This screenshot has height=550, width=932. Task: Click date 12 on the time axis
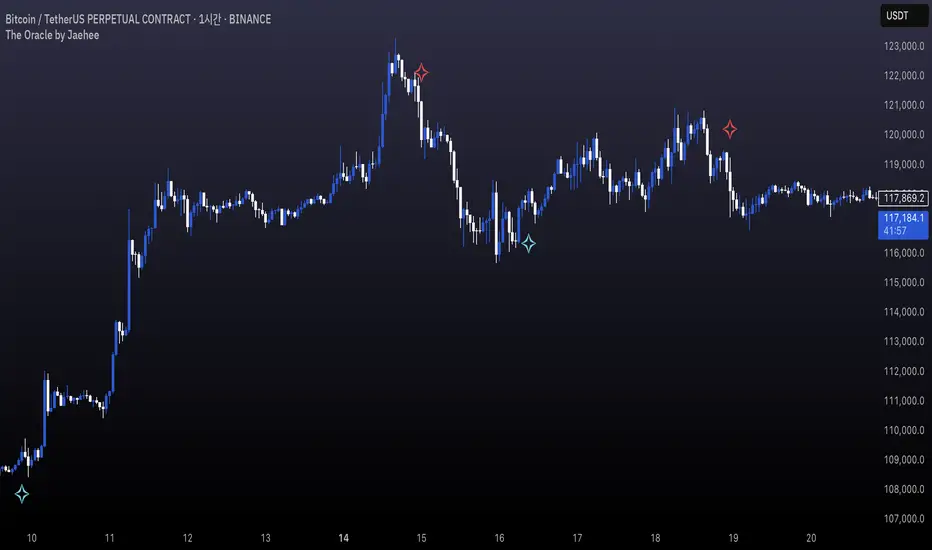[187, 538]
